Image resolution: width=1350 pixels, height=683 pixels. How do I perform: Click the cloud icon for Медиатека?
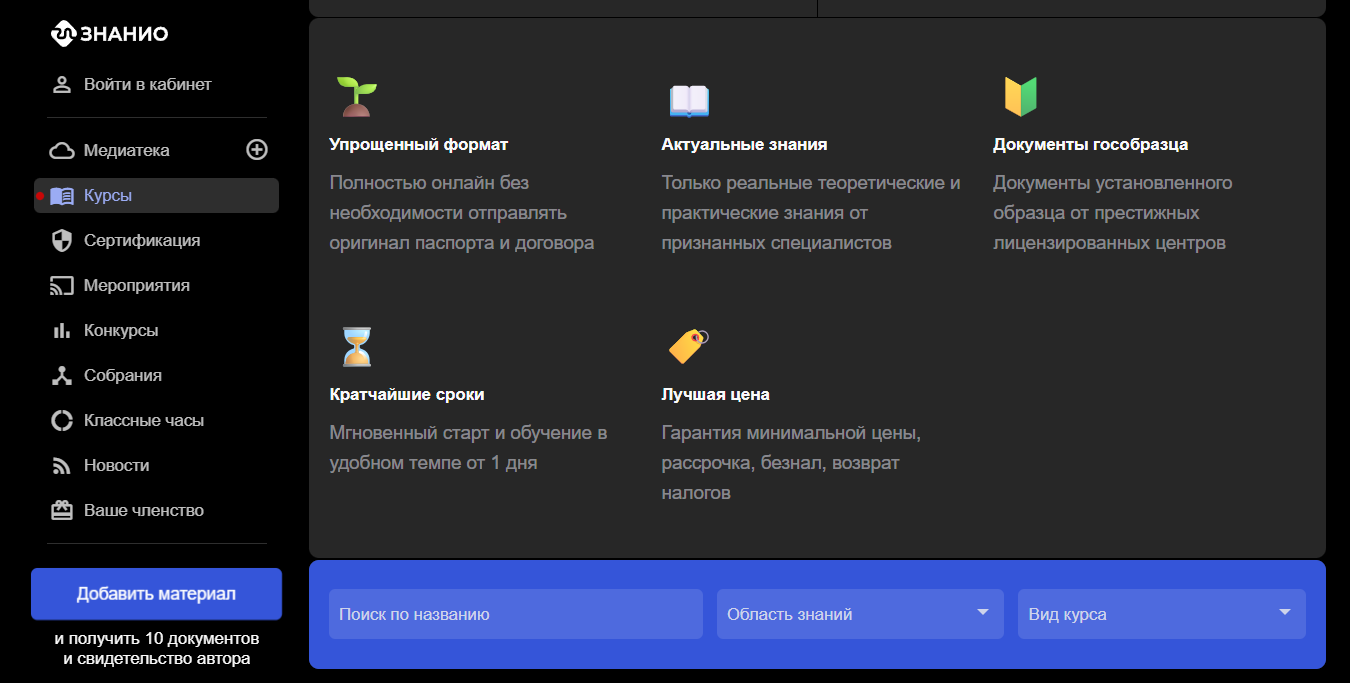pos(62,151)
